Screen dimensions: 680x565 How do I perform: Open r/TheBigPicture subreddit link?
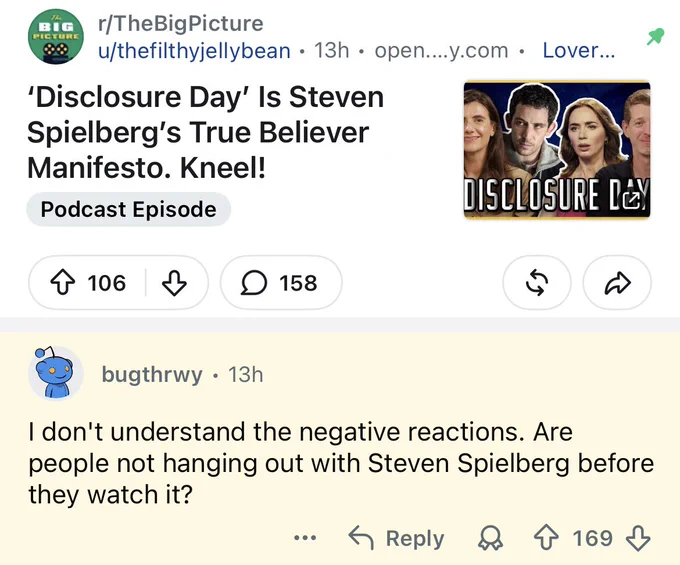180,23
